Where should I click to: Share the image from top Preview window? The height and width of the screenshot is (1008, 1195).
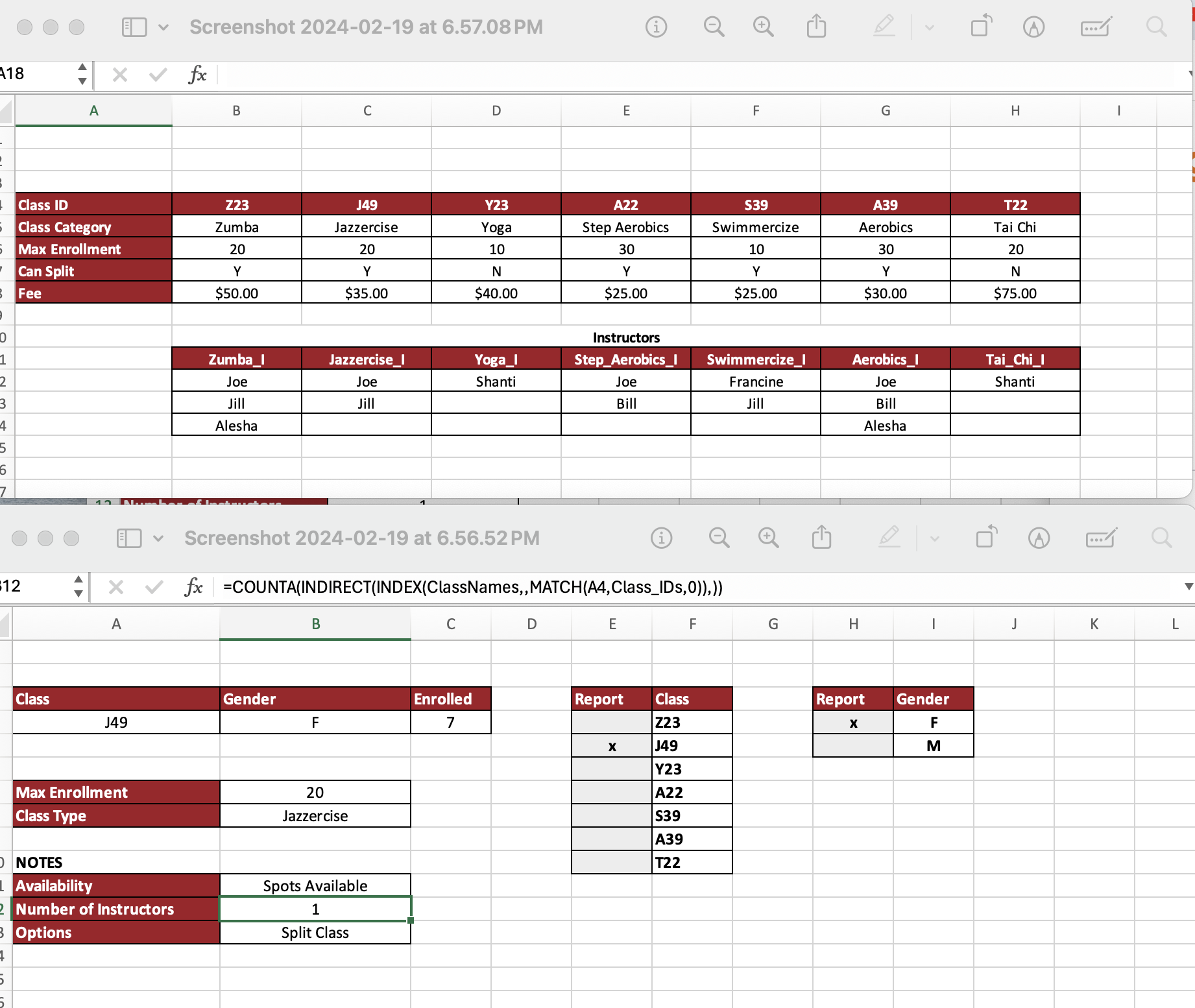point(816,27)
